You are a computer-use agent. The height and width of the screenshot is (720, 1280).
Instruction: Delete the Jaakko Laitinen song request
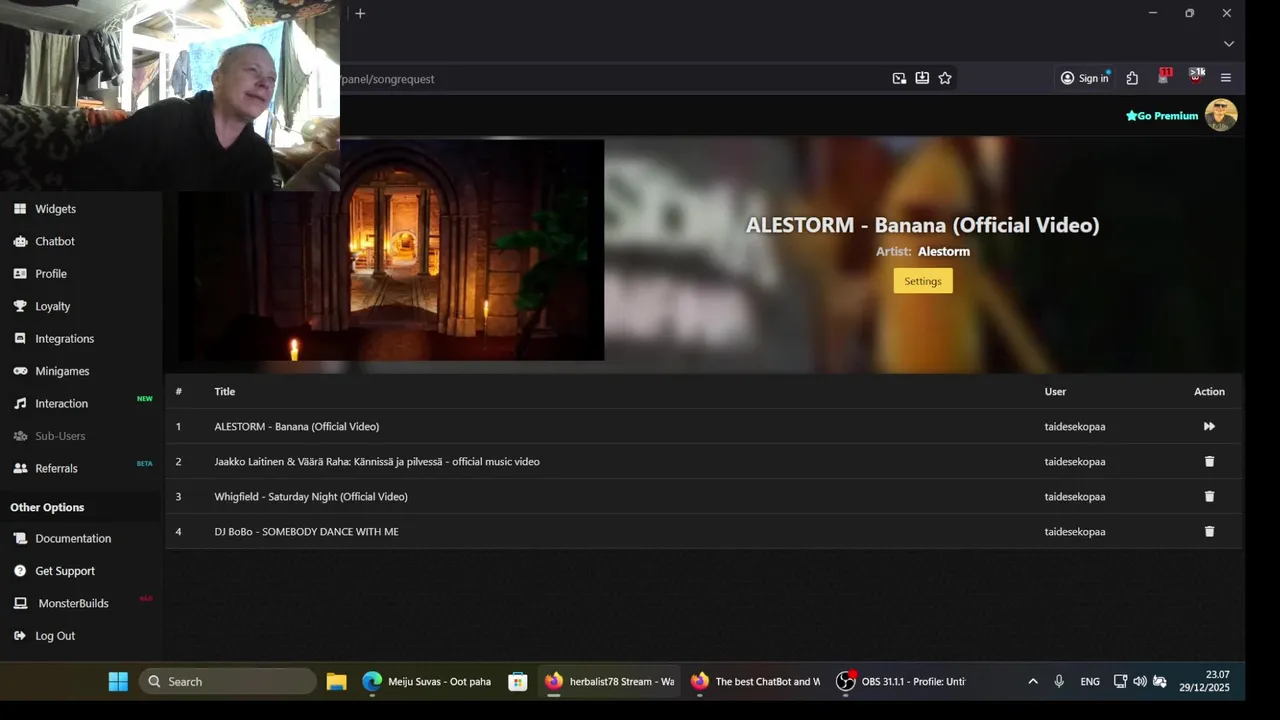(x=1209, y=461)
